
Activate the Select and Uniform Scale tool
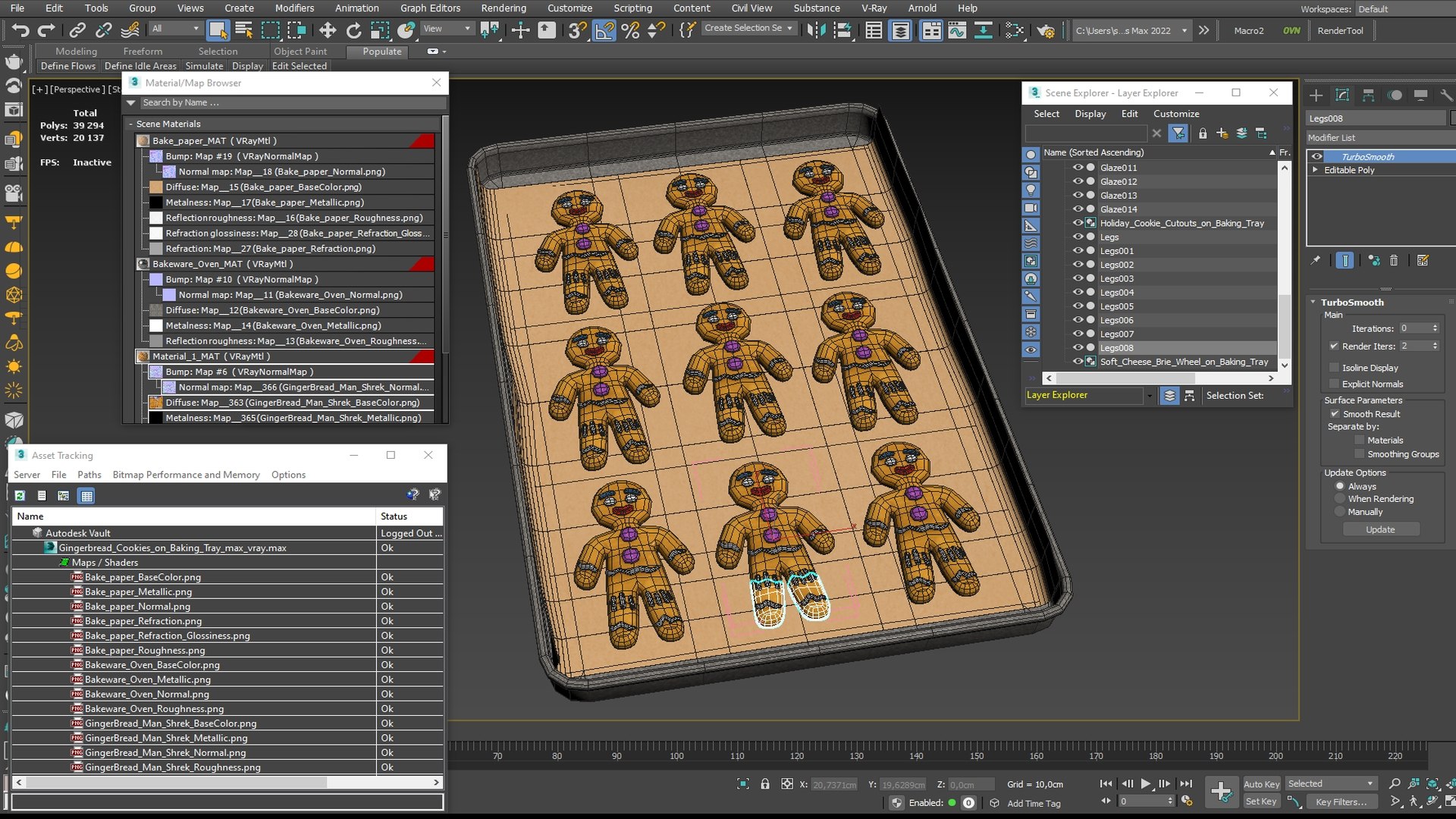(380, 30)
